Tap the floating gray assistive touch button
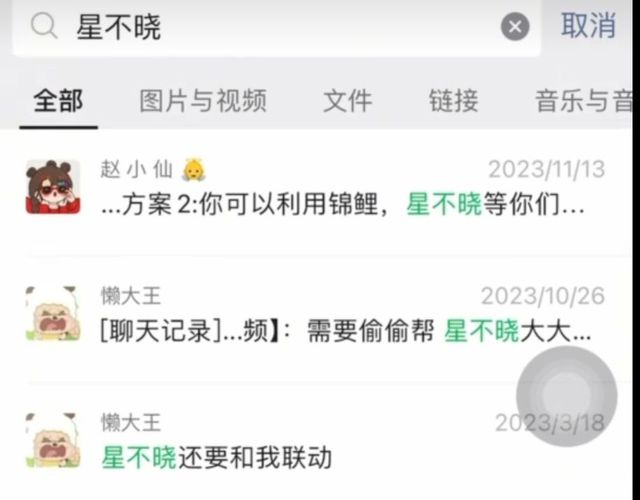The image size is (640, 500). pyautogui.click(x=567, y=396)
